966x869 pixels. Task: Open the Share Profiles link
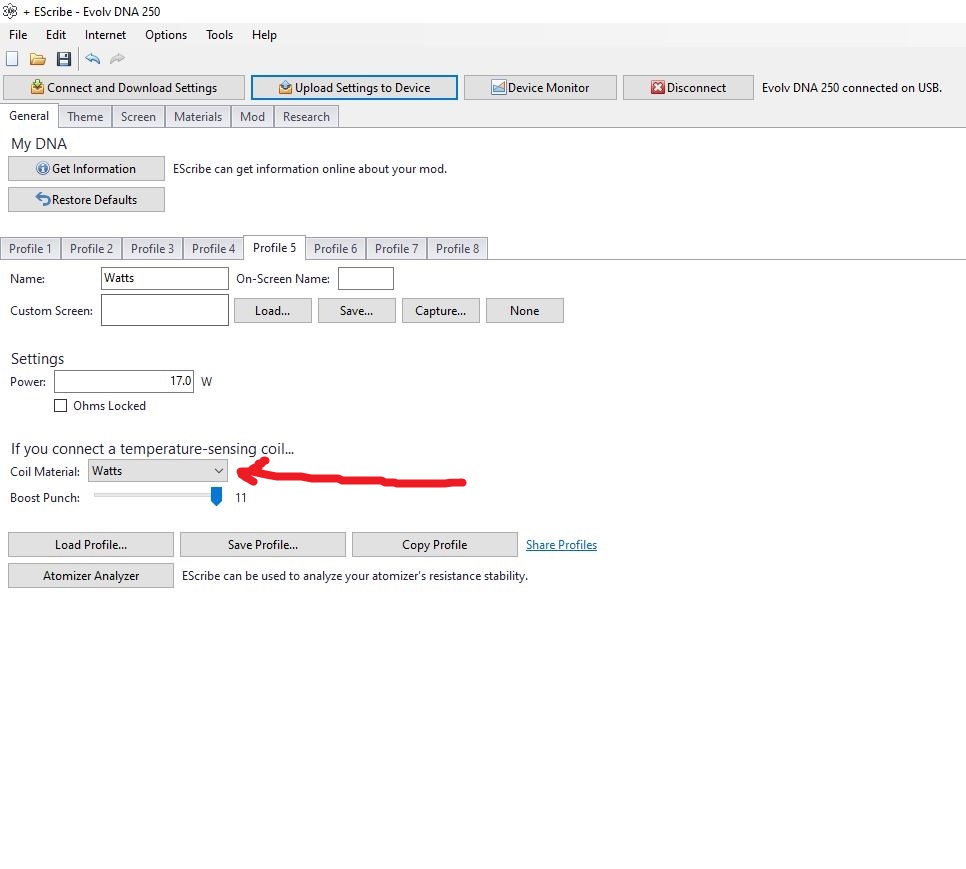561,545
